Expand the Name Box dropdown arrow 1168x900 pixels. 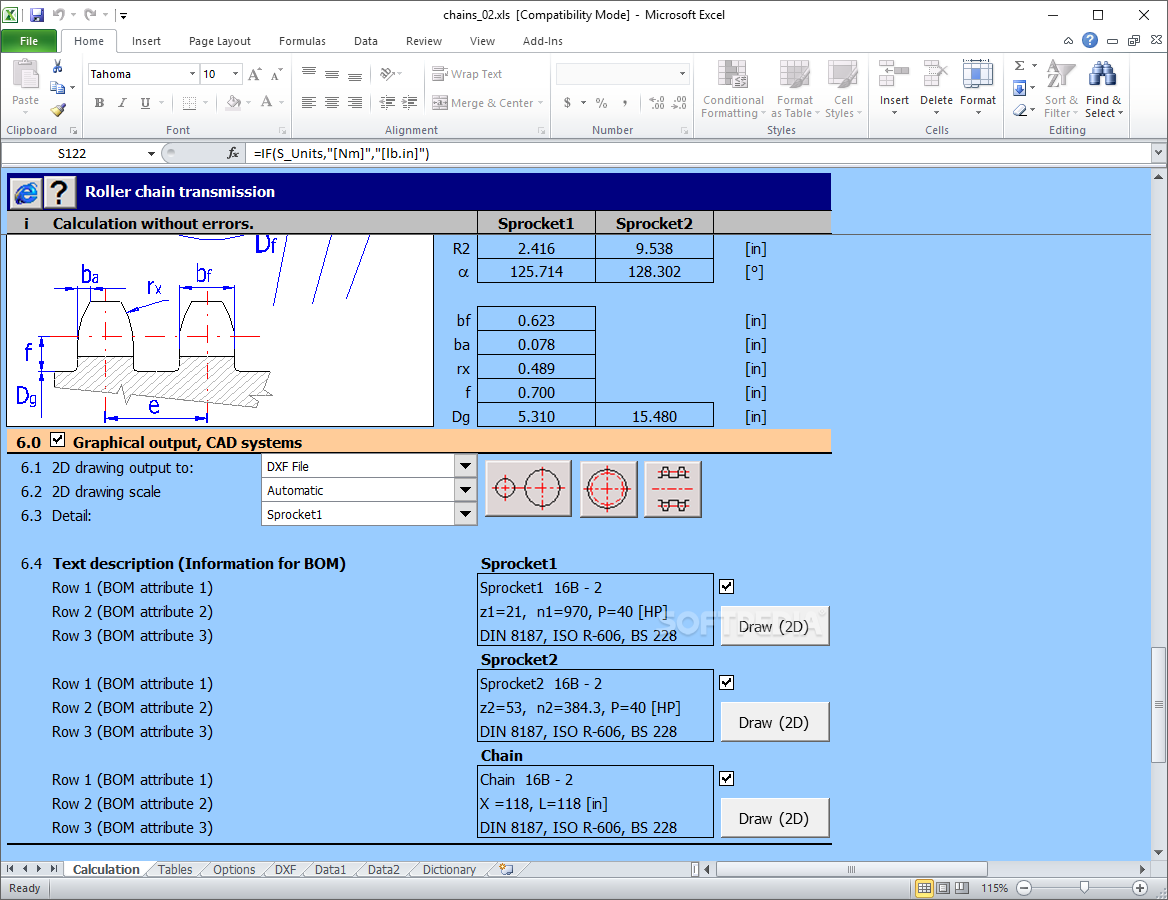click(151, 153)
